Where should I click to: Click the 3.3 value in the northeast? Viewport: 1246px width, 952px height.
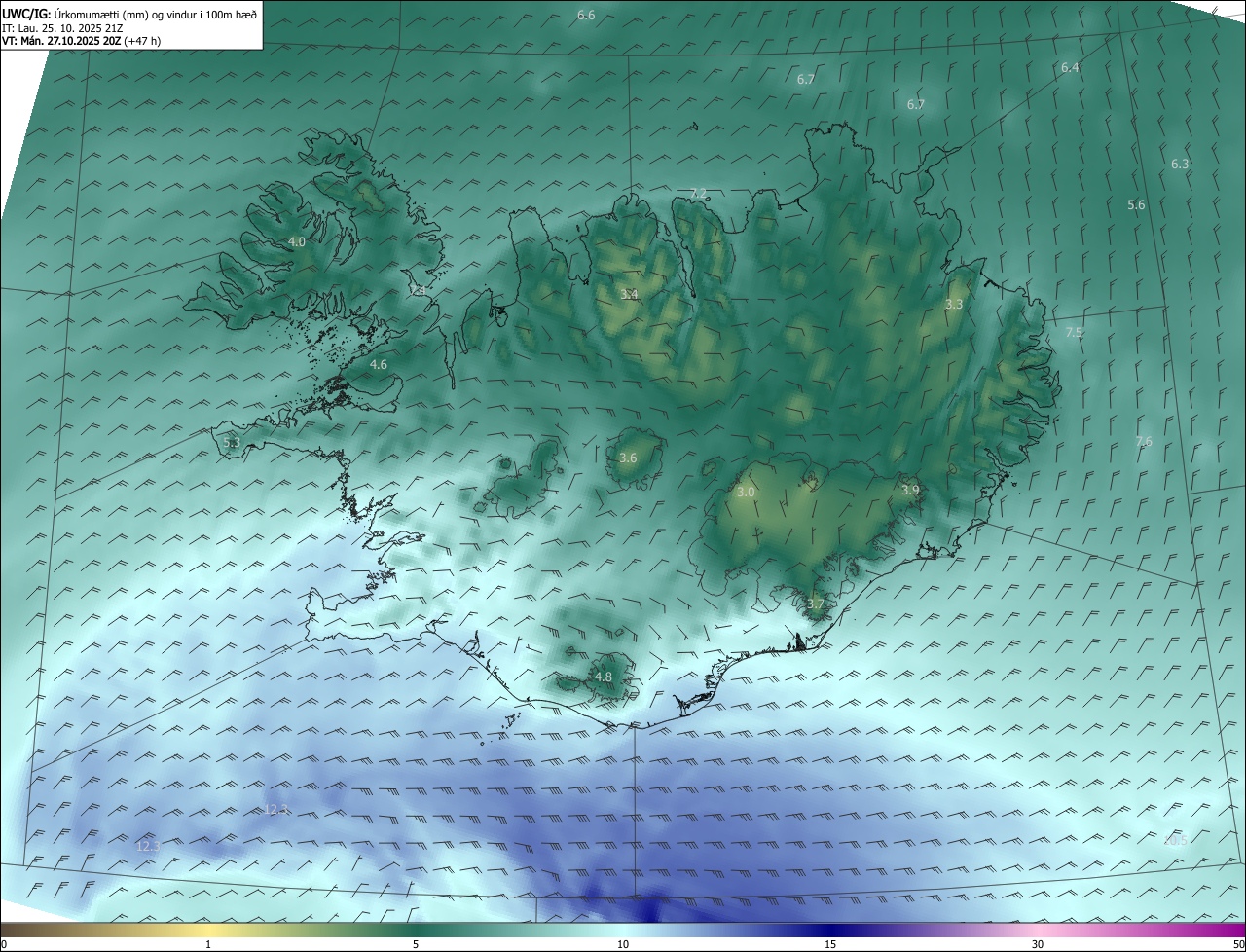pyautogui.click(x=954, y=304)
